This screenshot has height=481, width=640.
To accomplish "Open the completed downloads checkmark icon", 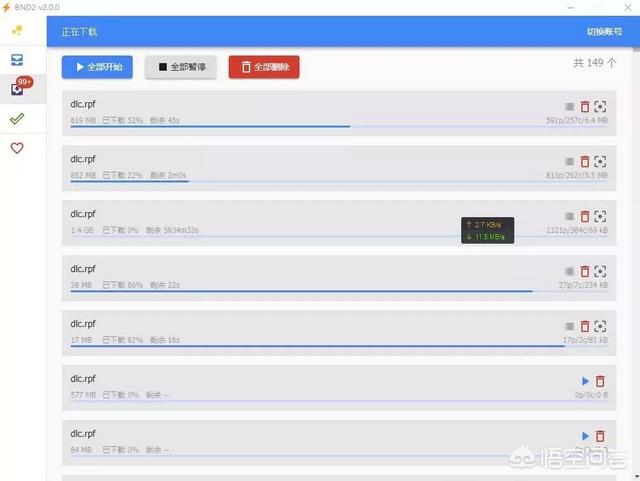I will pyautogui.click(x=17, y=119).
